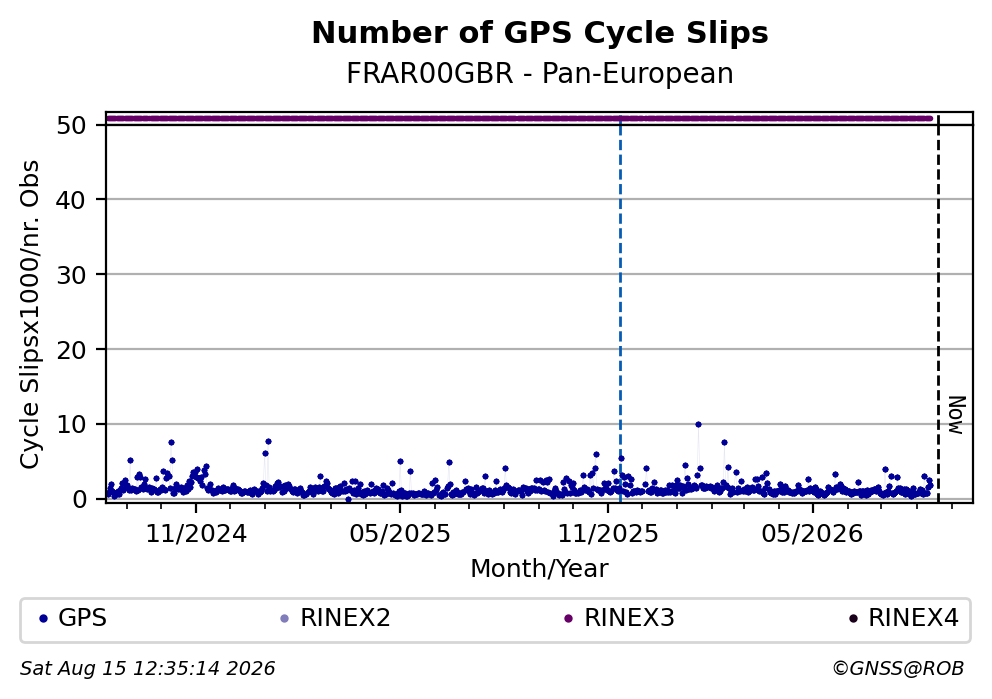The image size is (992, 699).
Task: Select the 'RINEX4' legend label
Action: (914, 618)
